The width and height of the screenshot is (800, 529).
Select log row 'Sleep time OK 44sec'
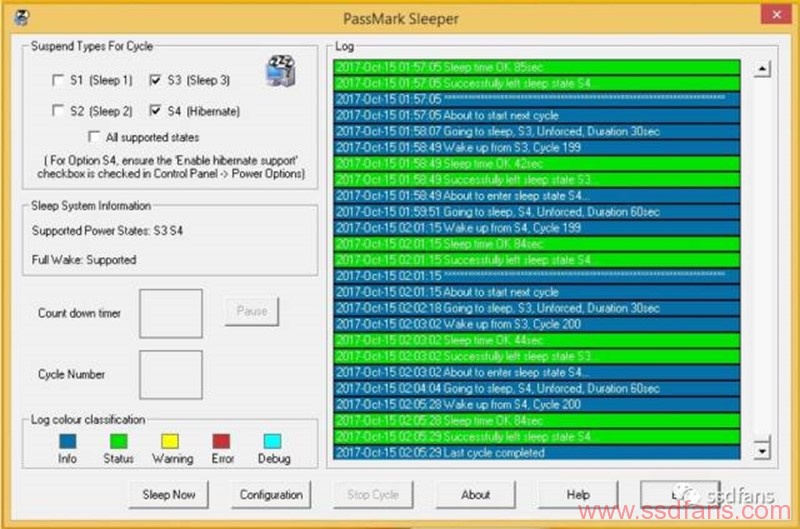click(537, 340)
